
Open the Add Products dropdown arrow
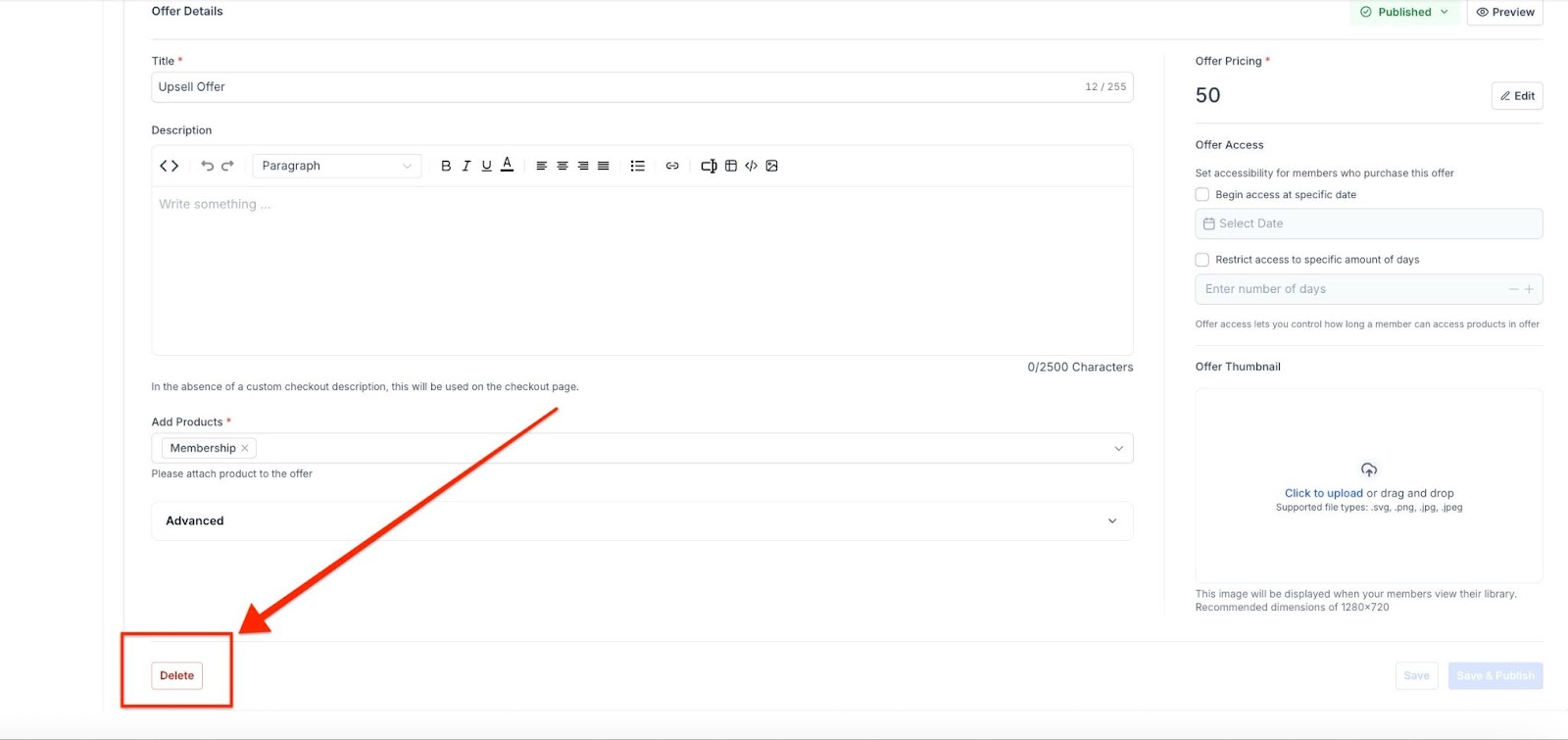1118,448
